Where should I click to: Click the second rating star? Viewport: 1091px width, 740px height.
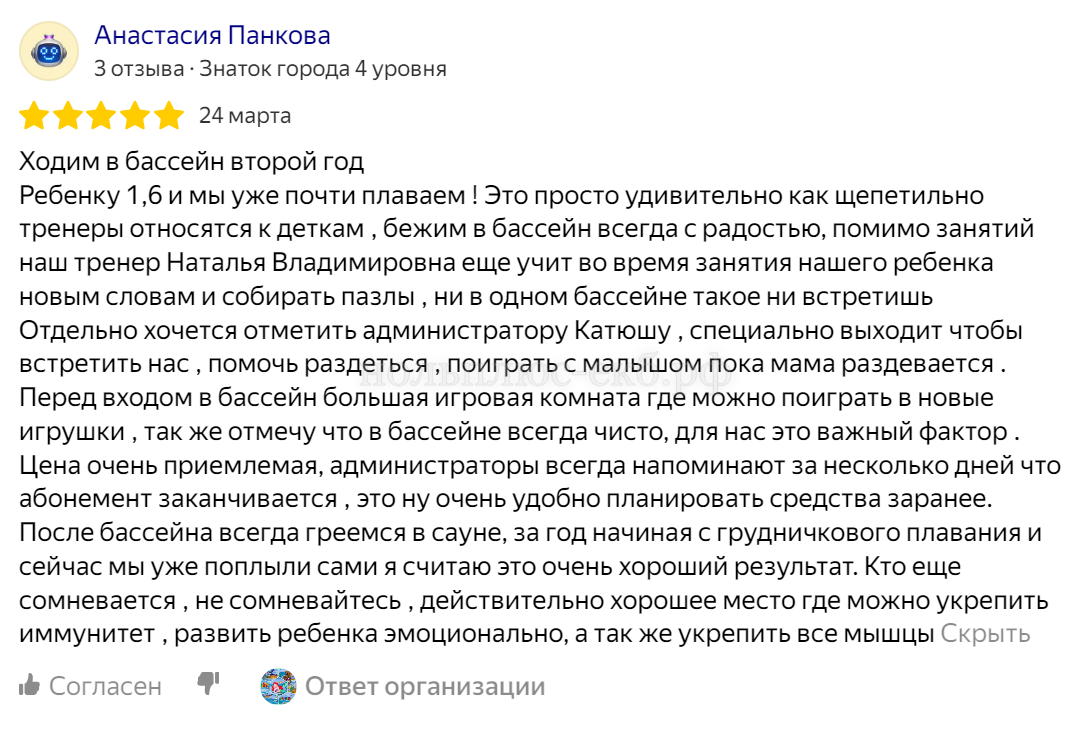click(68, 116)
